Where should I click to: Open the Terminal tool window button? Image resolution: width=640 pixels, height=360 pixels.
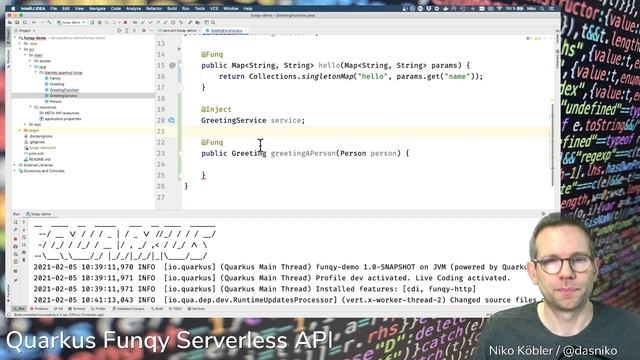coord(77,309)
